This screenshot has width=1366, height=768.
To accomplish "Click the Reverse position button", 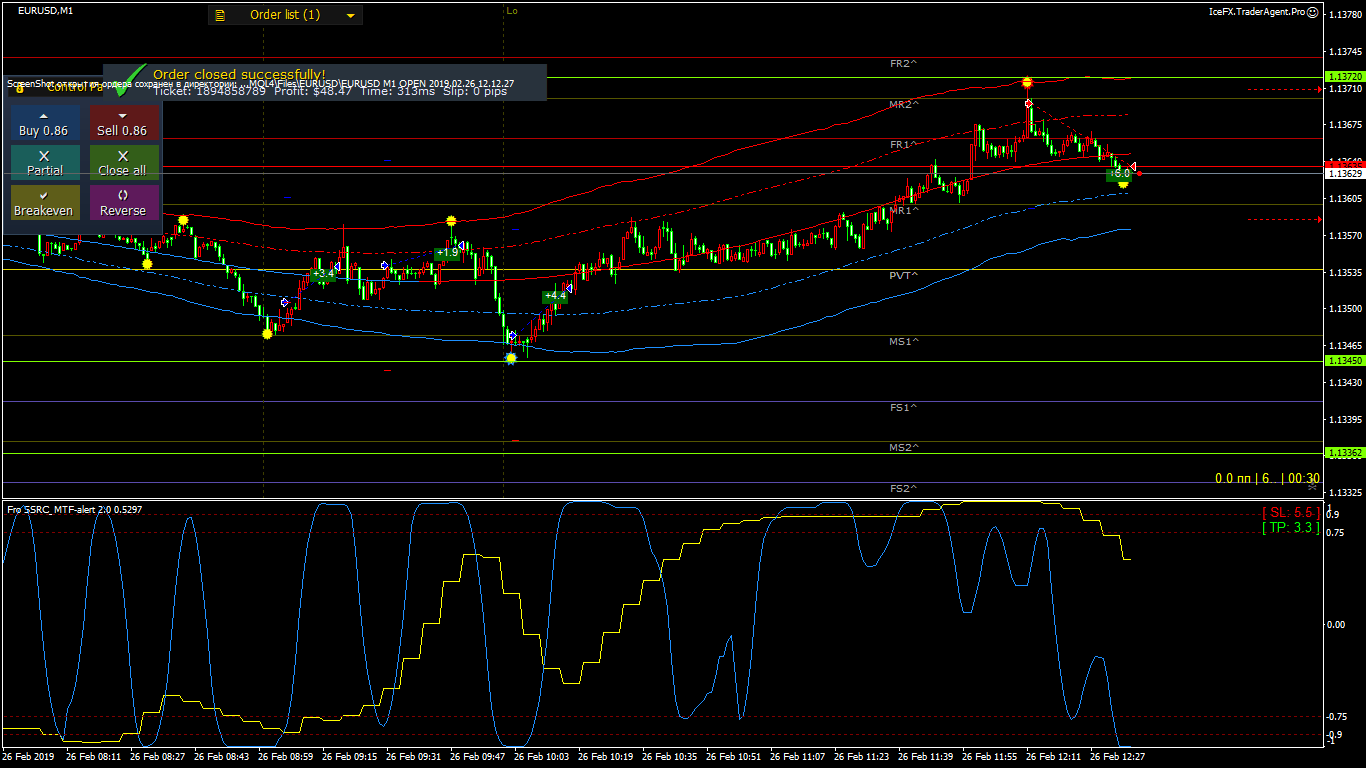I will click(124, 203).
